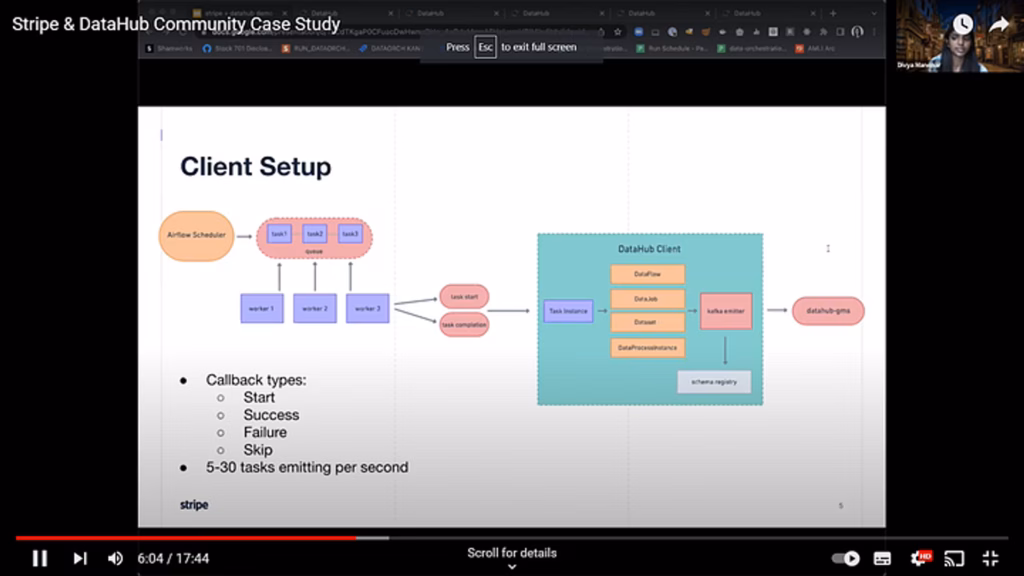Expand the Scroll for details chevron
Screen dimensions: 1024x576
click(x=511, y=566)
